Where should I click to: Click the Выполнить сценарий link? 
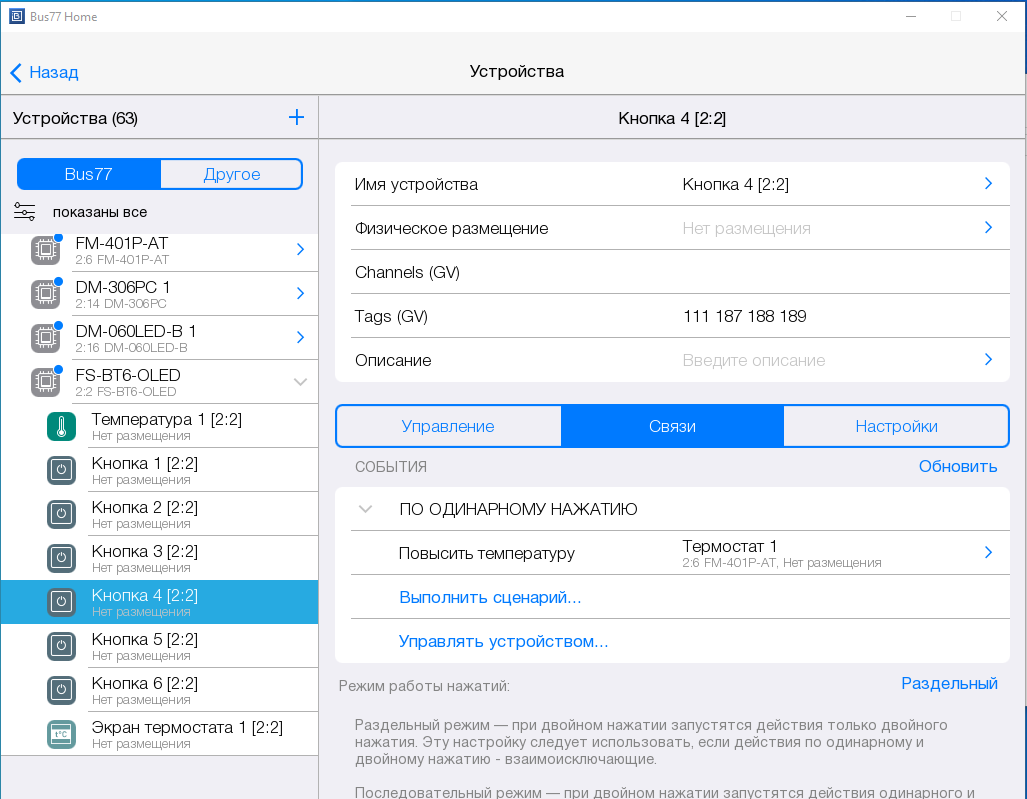click(x=490, y=597)
